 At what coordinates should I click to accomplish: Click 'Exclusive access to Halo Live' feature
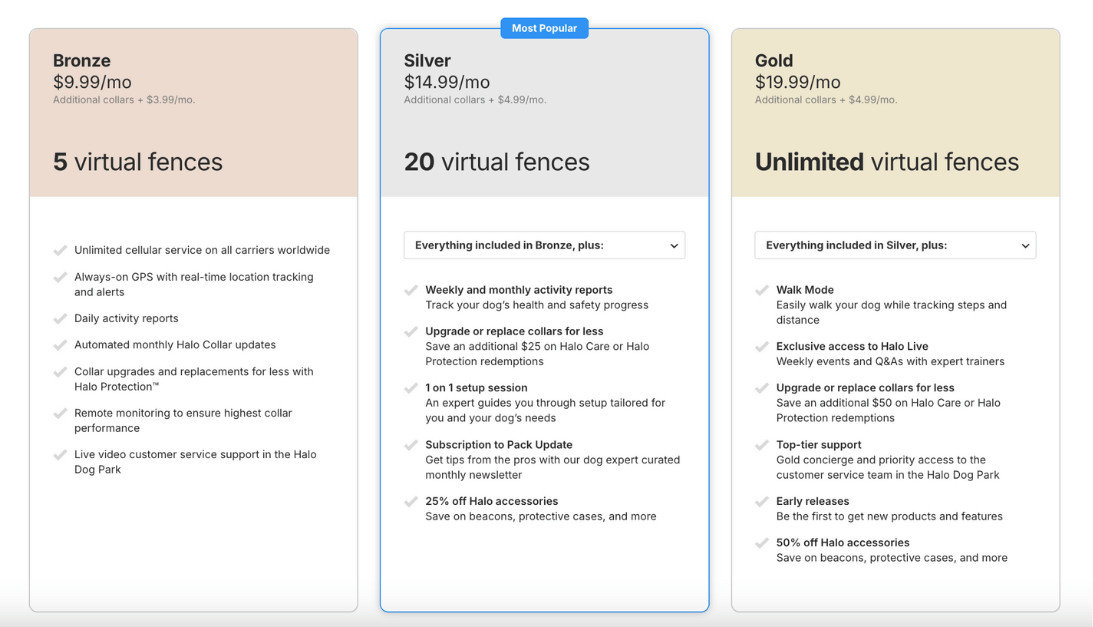click(x=852, y=347)
